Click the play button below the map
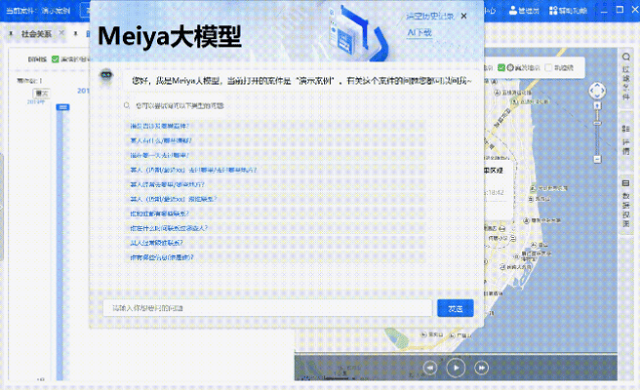This screenshot has width=640, height=390. [456, 368]
